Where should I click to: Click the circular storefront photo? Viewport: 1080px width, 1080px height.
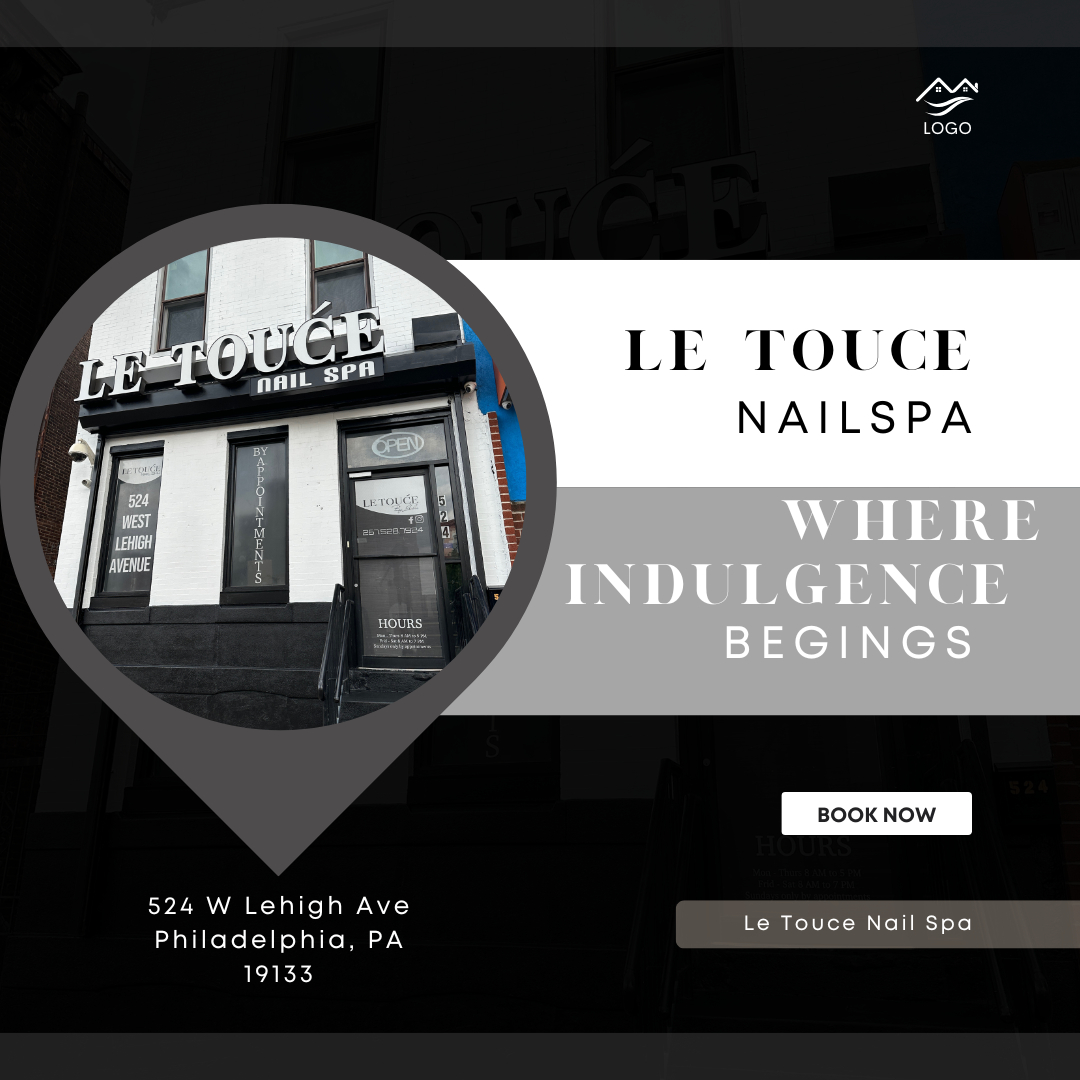[279, 482]
